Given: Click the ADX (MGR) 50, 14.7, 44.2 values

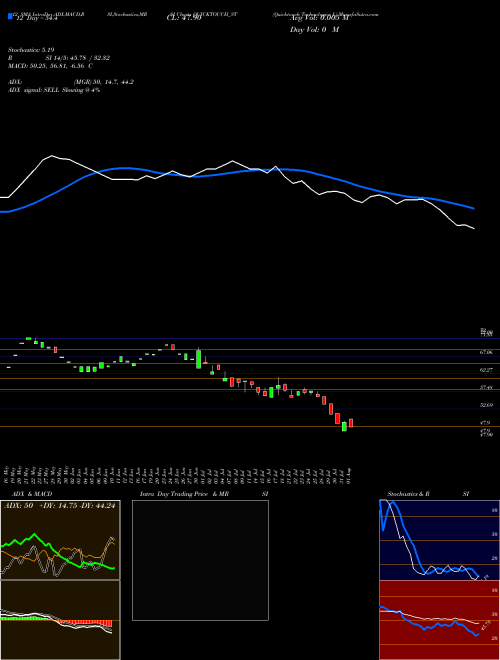Looking at the screenshot, I should (104, 82).
